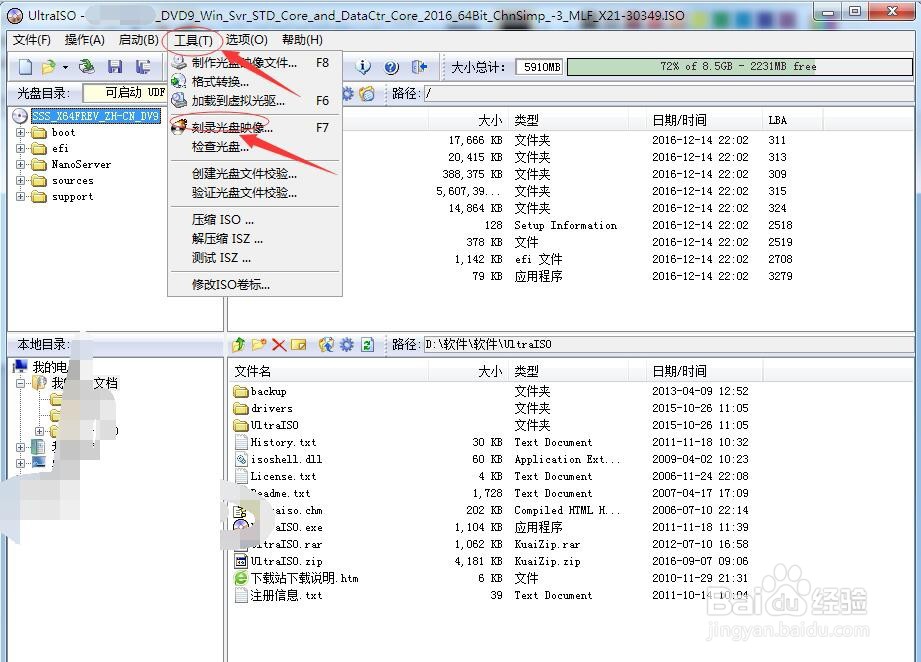Expand the NanoServer folder node
The height and width of the screenshot is (662, 921).
click(21, 164)
